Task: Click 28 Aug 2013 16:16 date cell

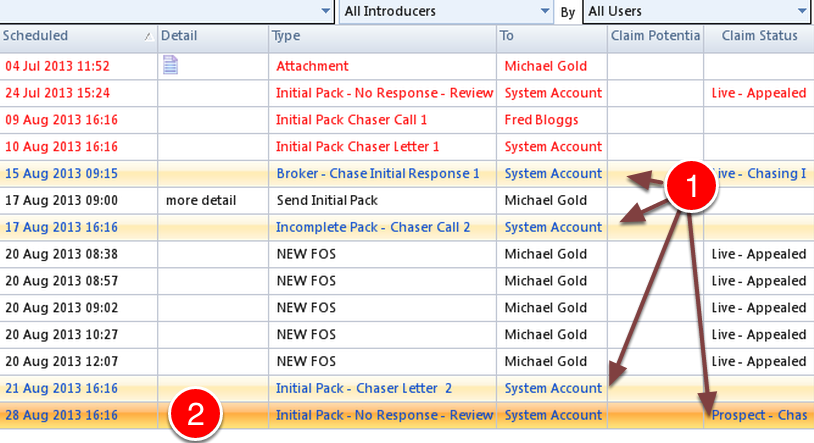Action: [61, 415]
